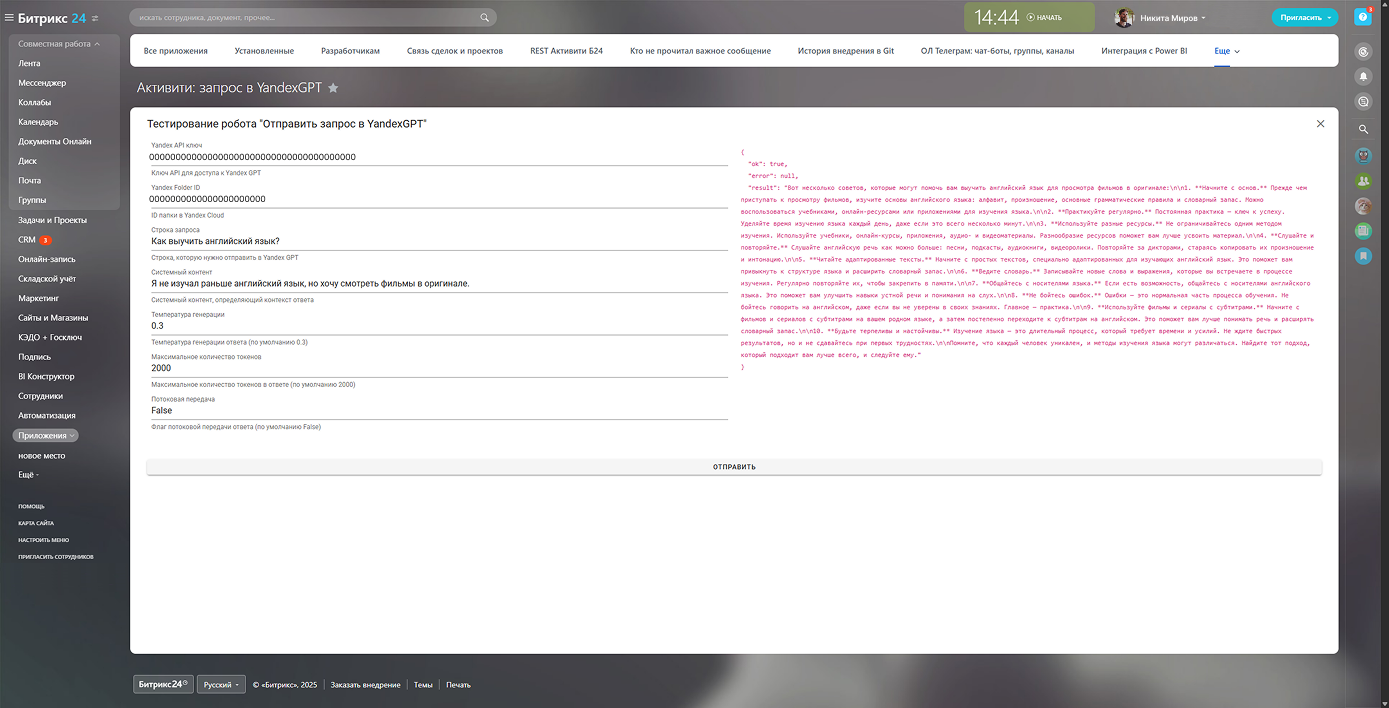
Task: Click the Битрикс24 footer logo button
Action: [x=162, y=685]
